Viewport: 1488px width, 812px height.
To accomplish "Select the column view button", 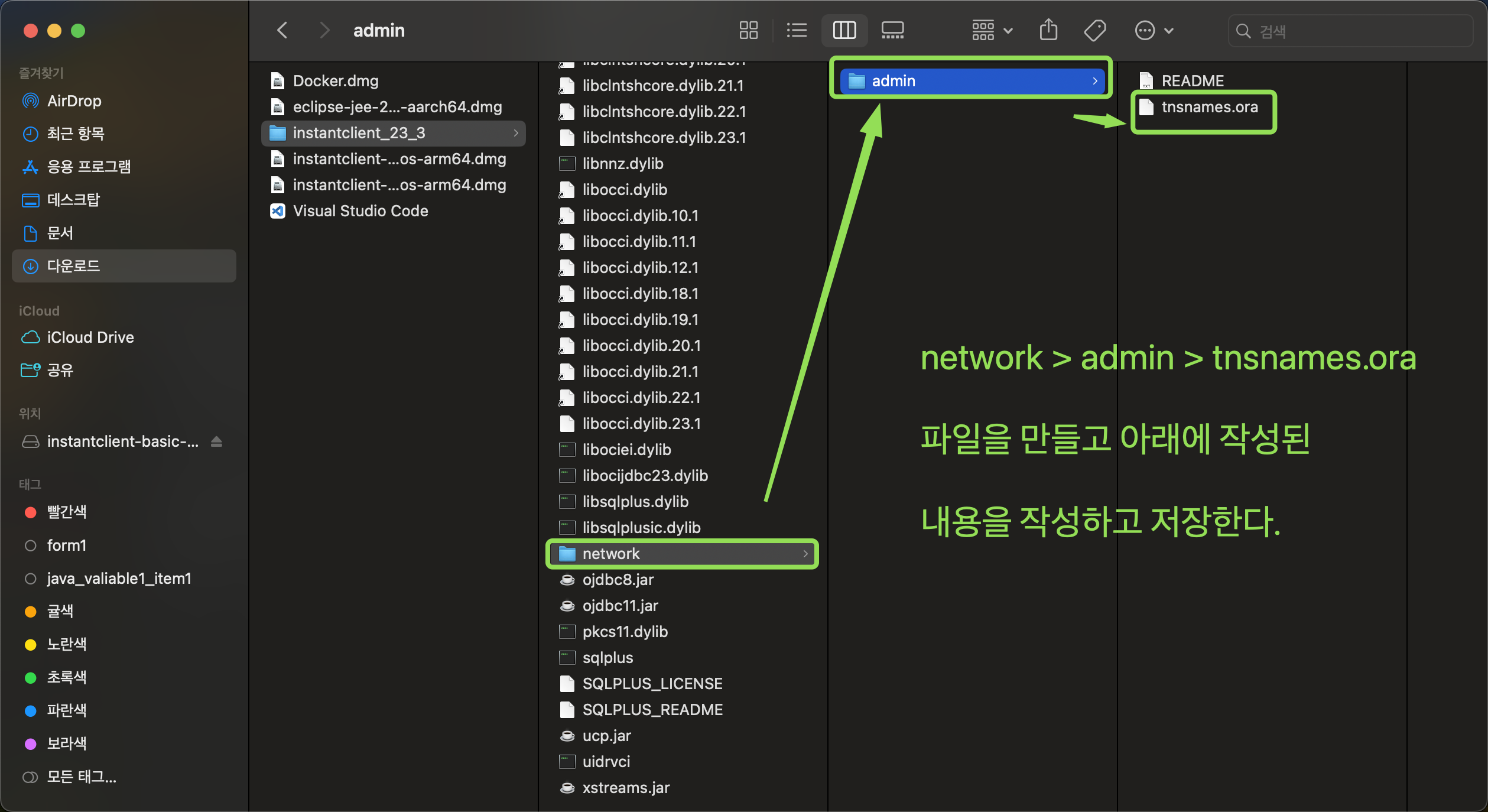I will point(844,30).
